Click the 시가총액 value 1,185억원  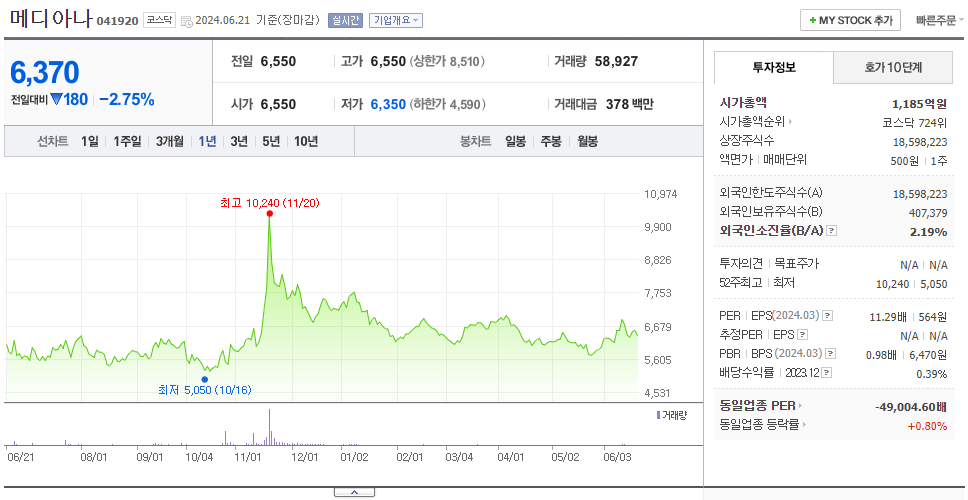(x=919, y=103)
